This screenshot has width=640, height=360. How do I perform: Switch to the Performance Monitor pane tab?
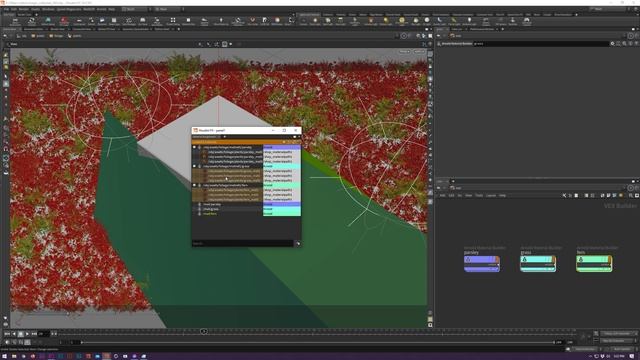pos(482,29)
